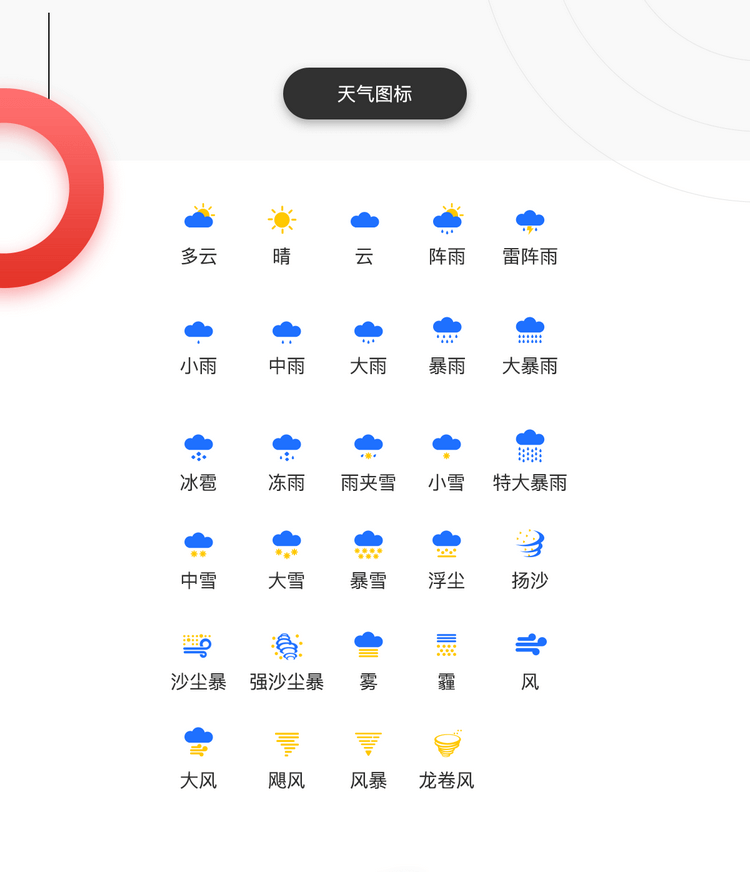Click the 晴 text label
Viewport: 750px width, 872px height.
pos(282,256)
